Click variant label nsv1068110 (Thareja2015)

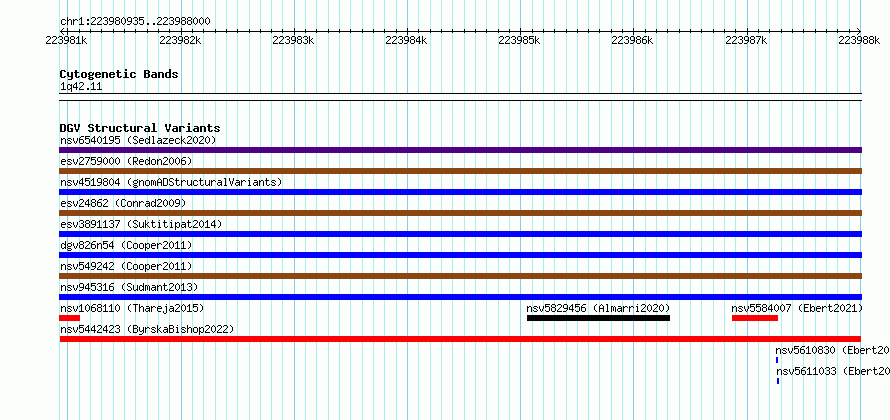[132, 308]
